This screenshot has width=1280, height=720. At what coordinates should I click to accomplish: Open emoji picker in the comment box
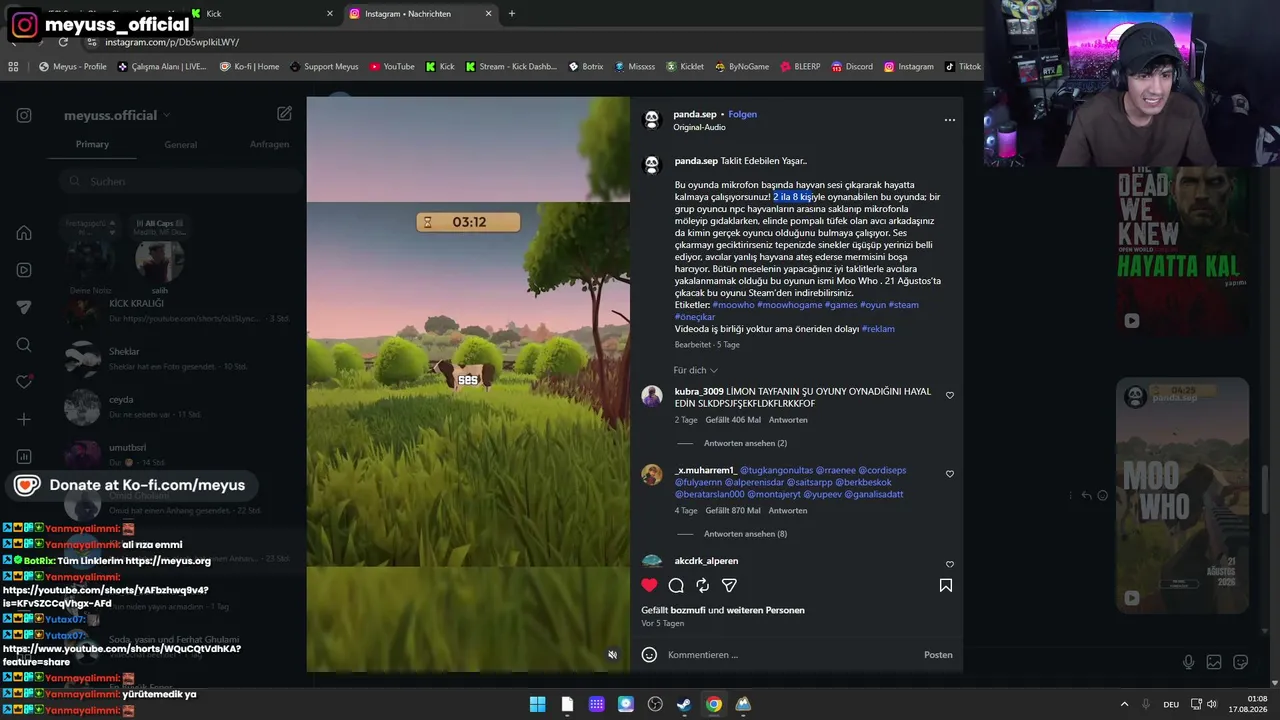(x=649, y=655)
